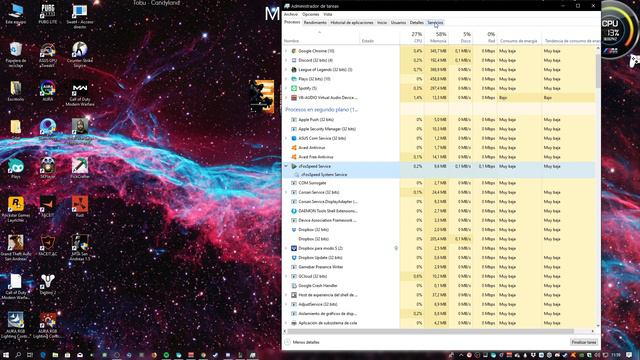Sort processes by Memoria column

pos(436,37)
